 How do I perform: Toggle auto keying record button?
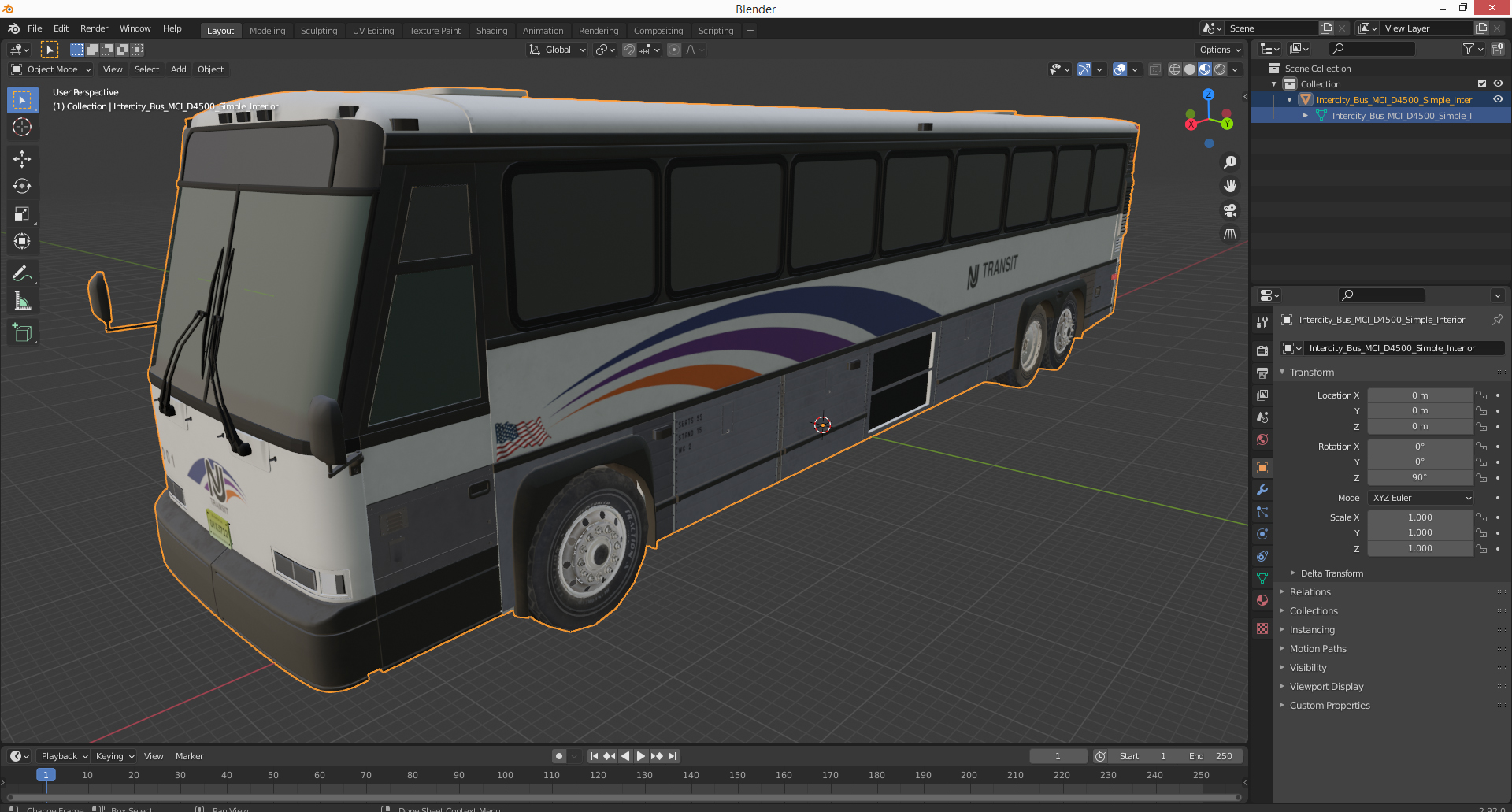(x=559, y=756)
